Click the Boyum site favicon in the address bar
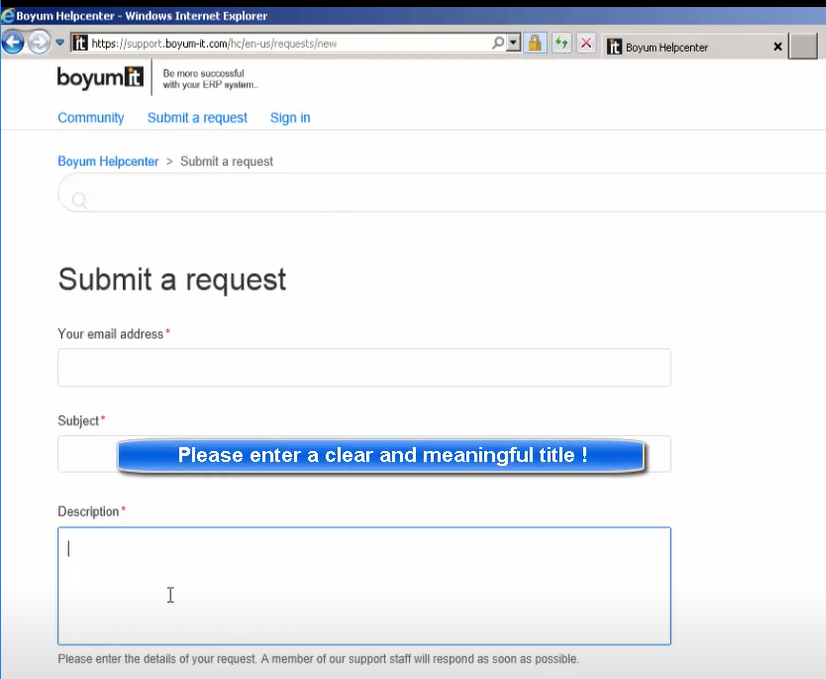 77,43
